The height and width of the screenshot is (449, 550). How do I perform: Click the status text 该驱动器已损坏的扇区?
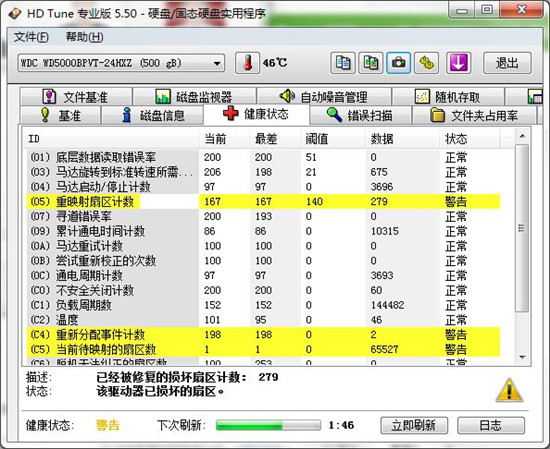160,391
